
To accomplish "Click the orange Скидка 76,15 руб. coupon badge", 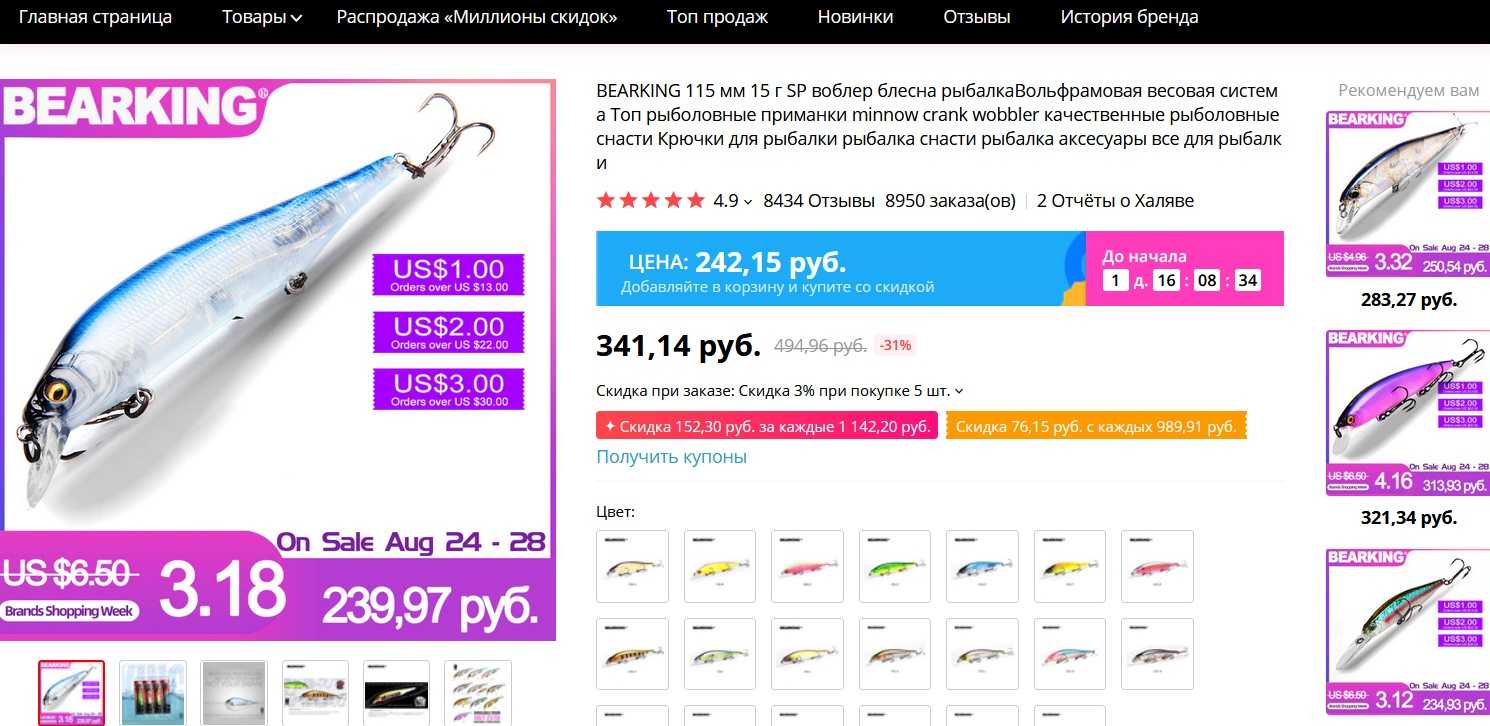I will click(1096, 426).
